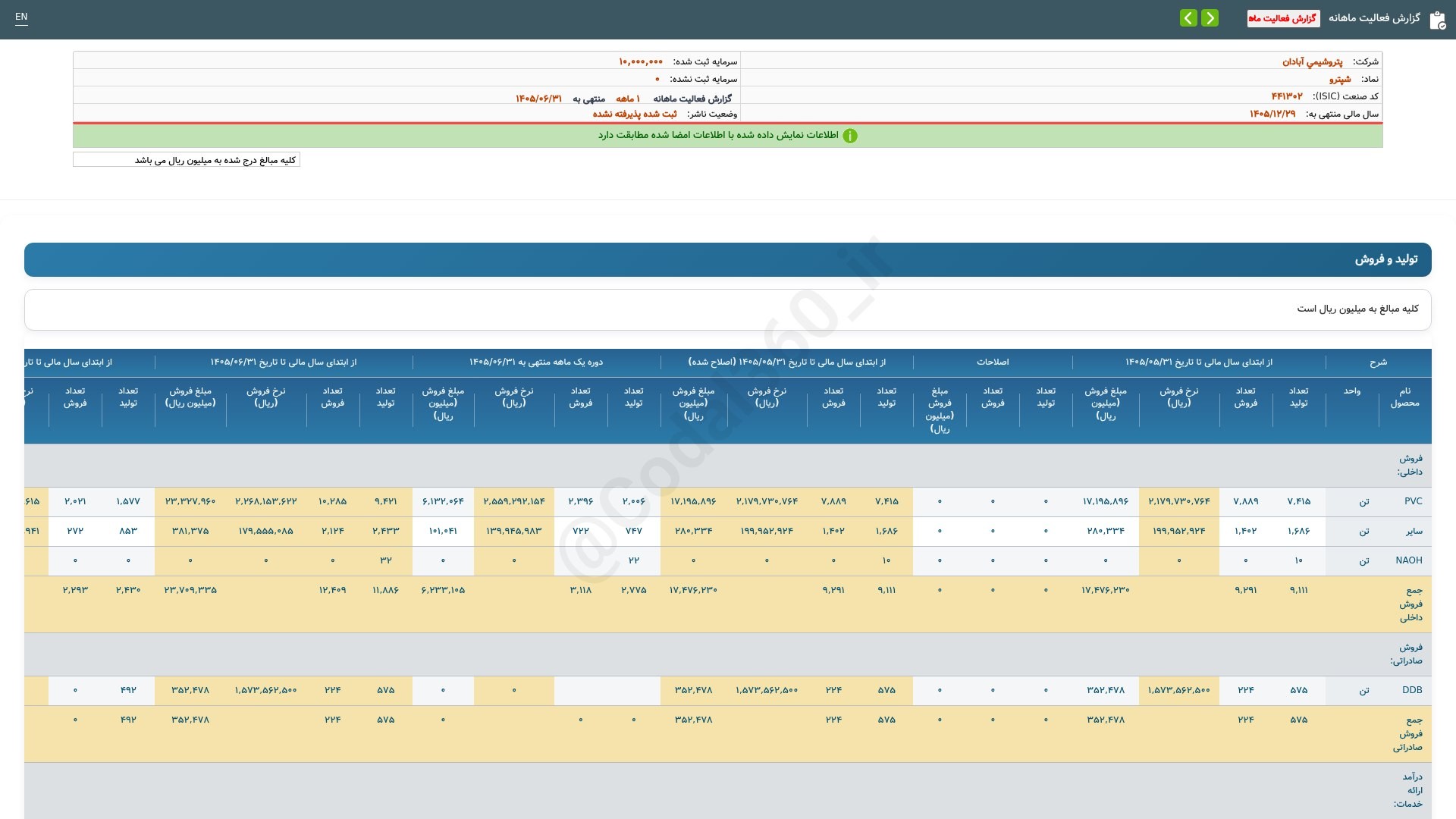The image size is (1456, 819).
Task: Select the NAOH product name cell
Action: pos(1408,560)
